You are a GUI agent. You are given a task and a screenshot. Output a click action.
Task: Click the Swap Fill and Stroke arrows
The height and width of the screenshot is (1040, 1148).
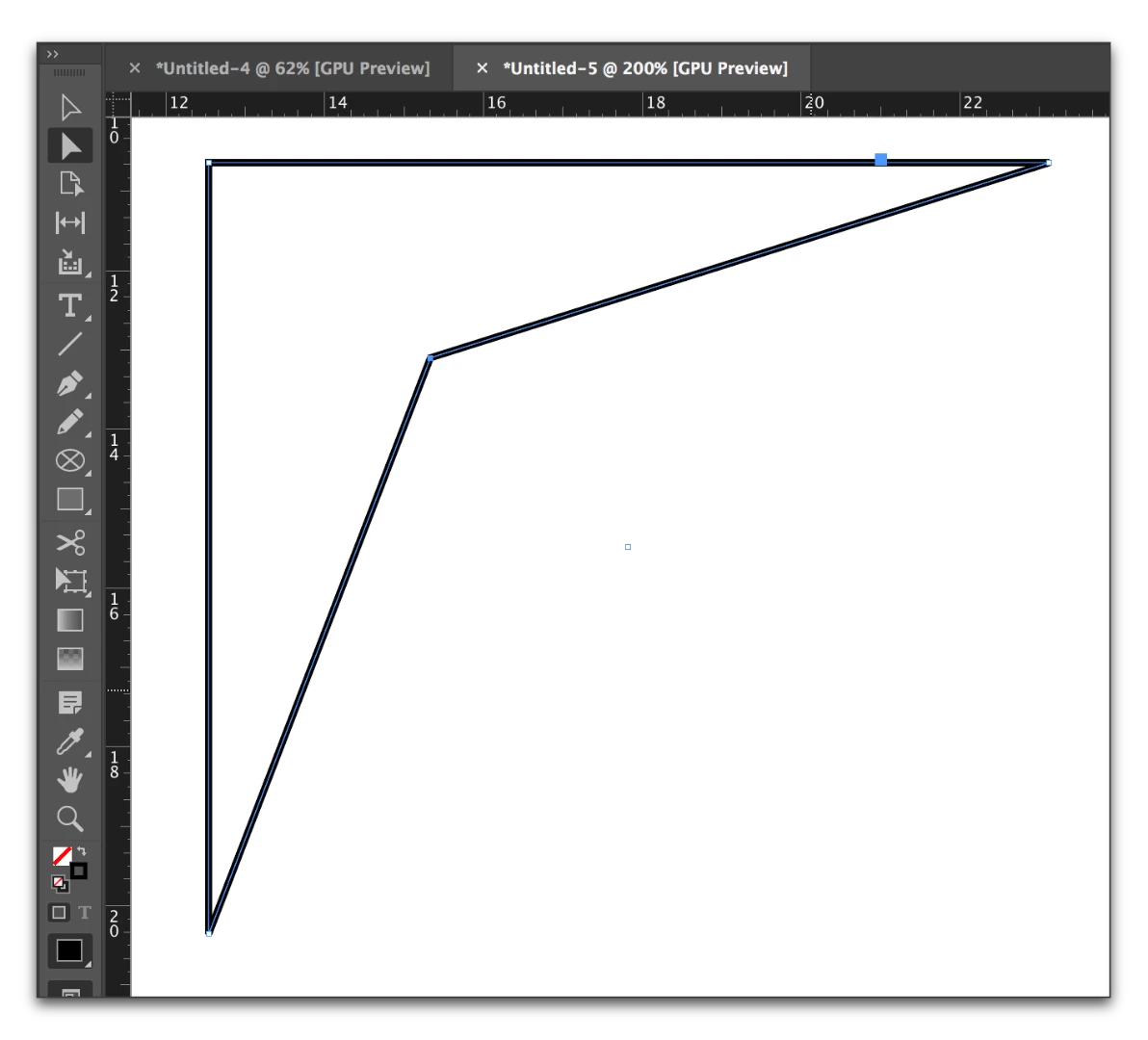click(x=82, y=851)
